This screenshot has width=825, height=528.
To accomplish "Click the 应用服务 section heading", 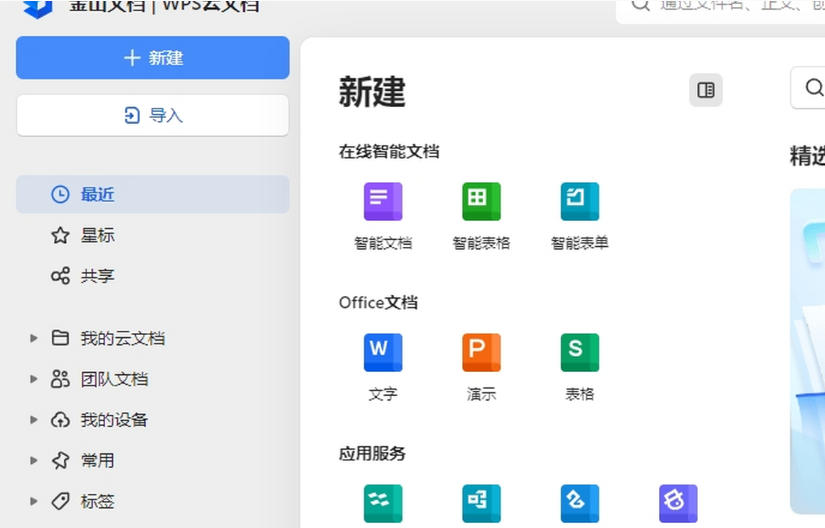I will (372, 453).
